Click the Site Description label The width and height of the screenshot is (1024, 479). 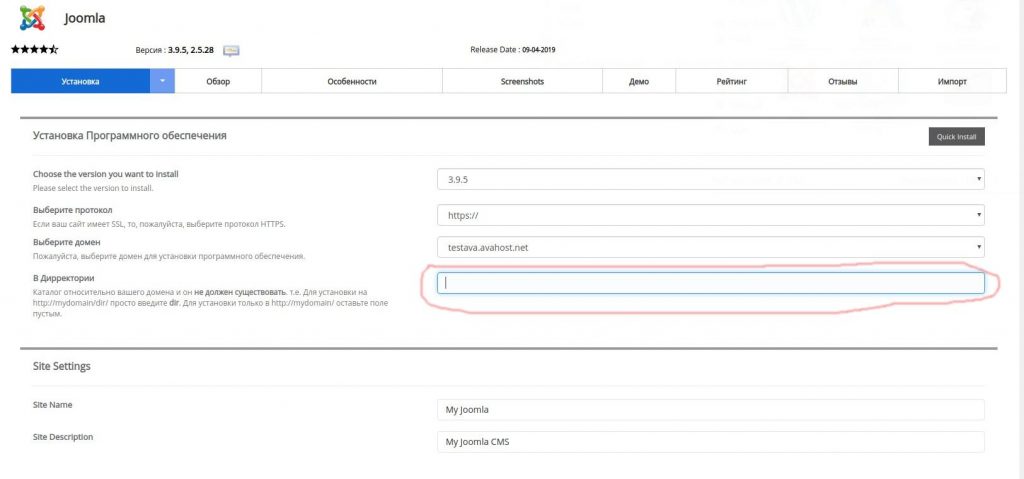(x=63, y=437)
